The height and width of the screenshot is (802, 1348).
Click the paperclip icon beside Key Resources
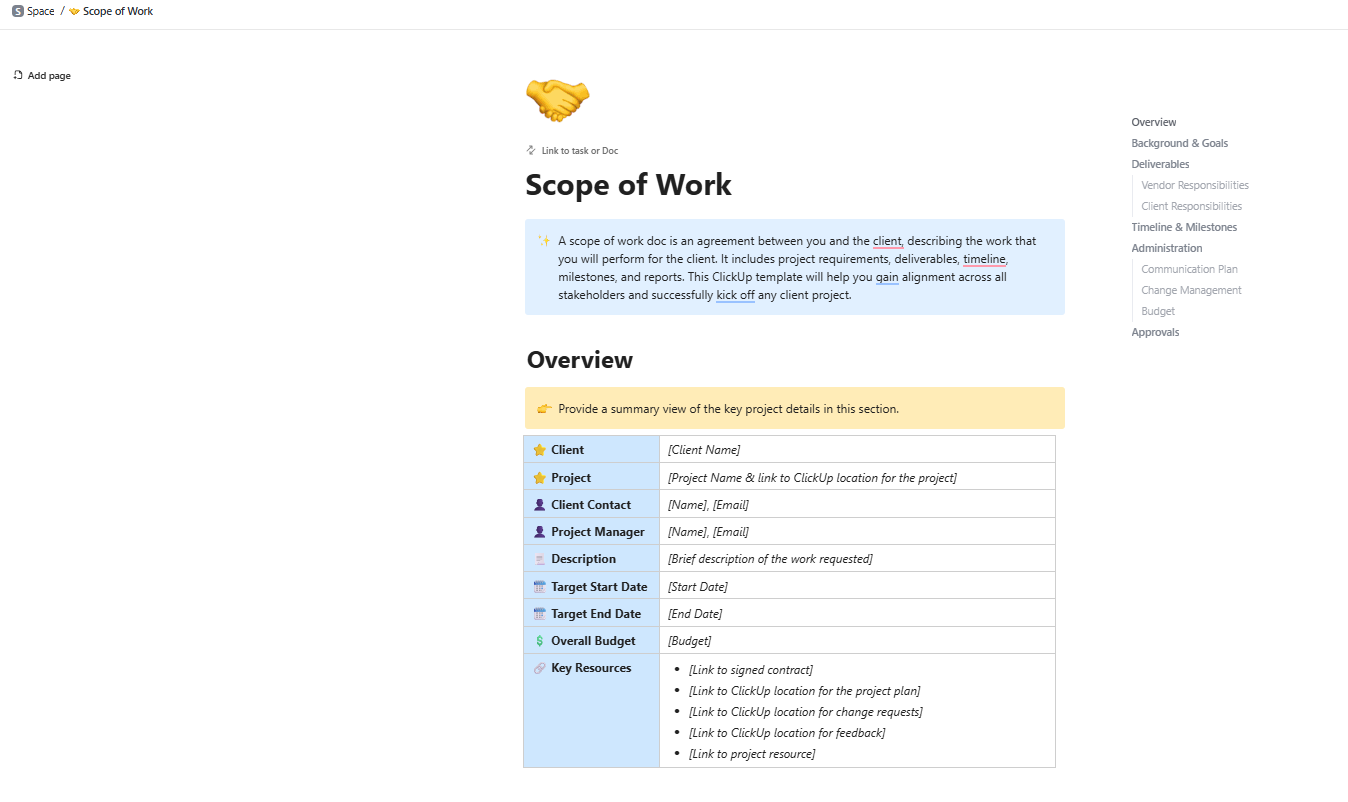(x=539, y=667)
